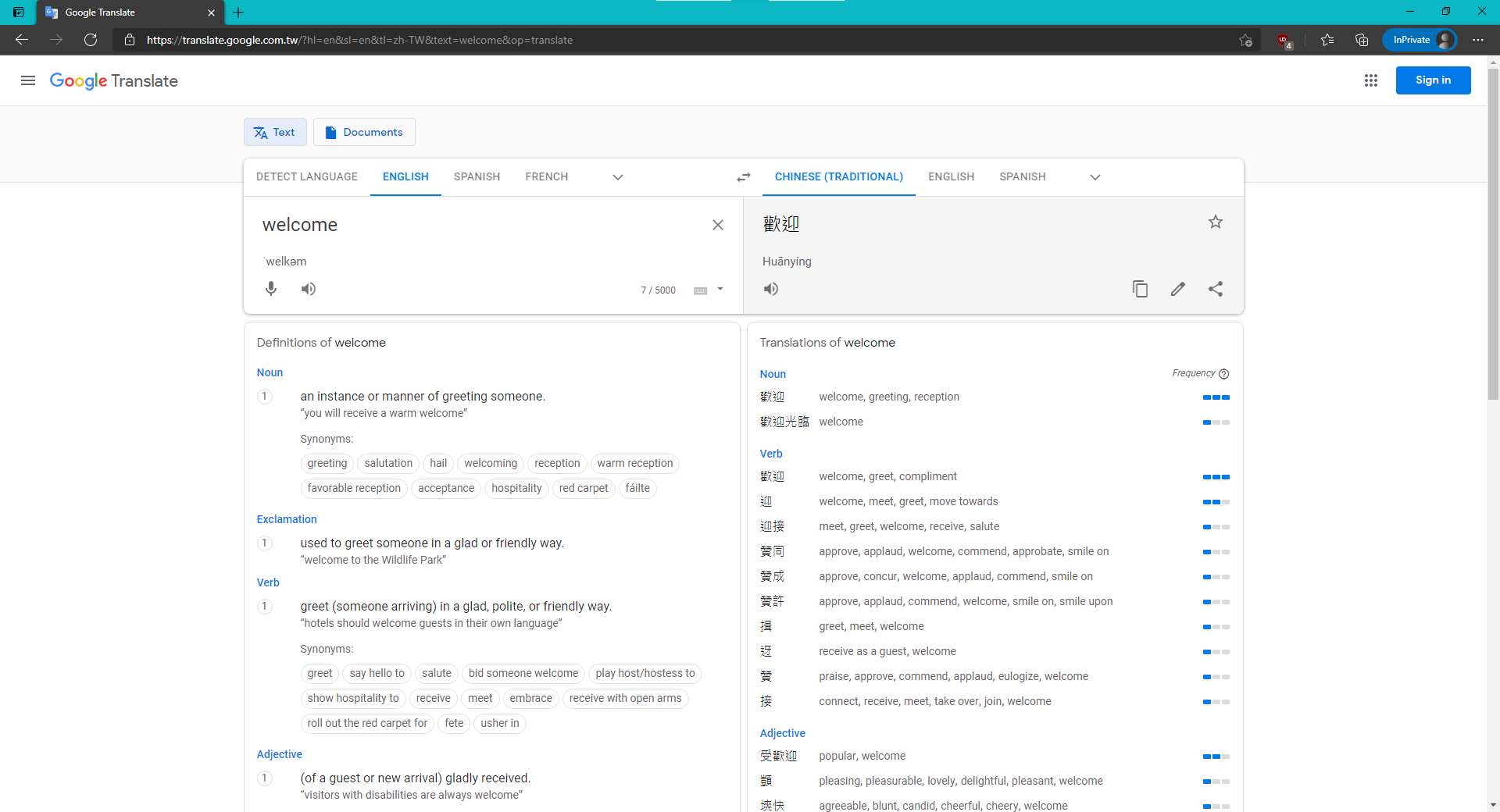Click the microphone icon to speak input
Screen dimensions: 1500x812
(270, 289)
